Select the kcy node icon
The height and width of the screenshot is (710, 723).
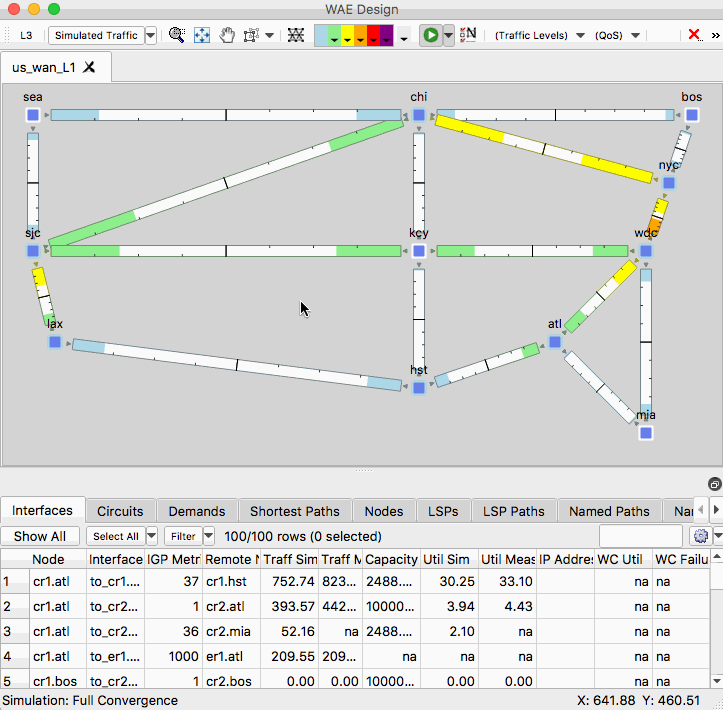[x=419, y=251]
